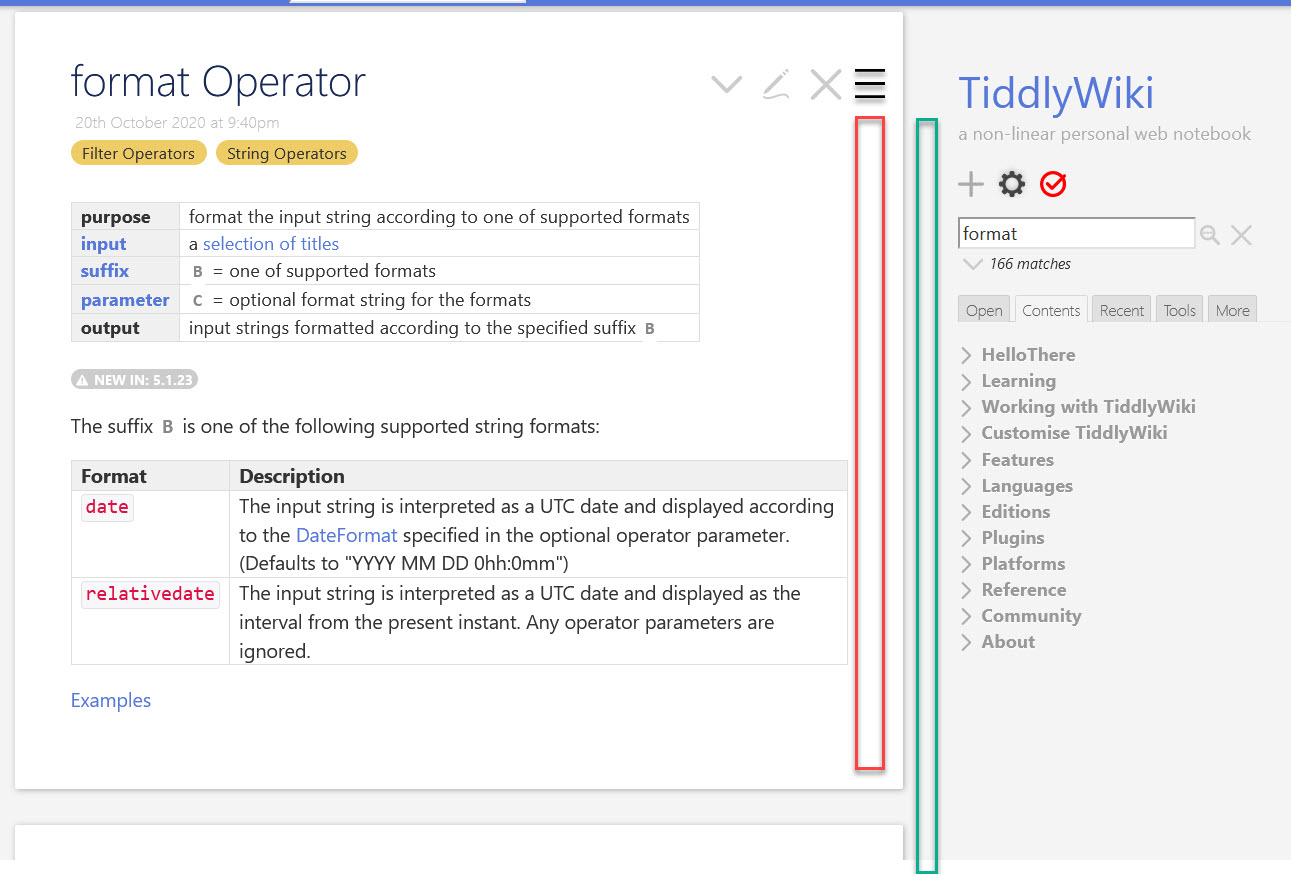Click the red checkmark save icon
Image resolution: width=1291 pixels, height=874 pixels.
[1053, 184]
